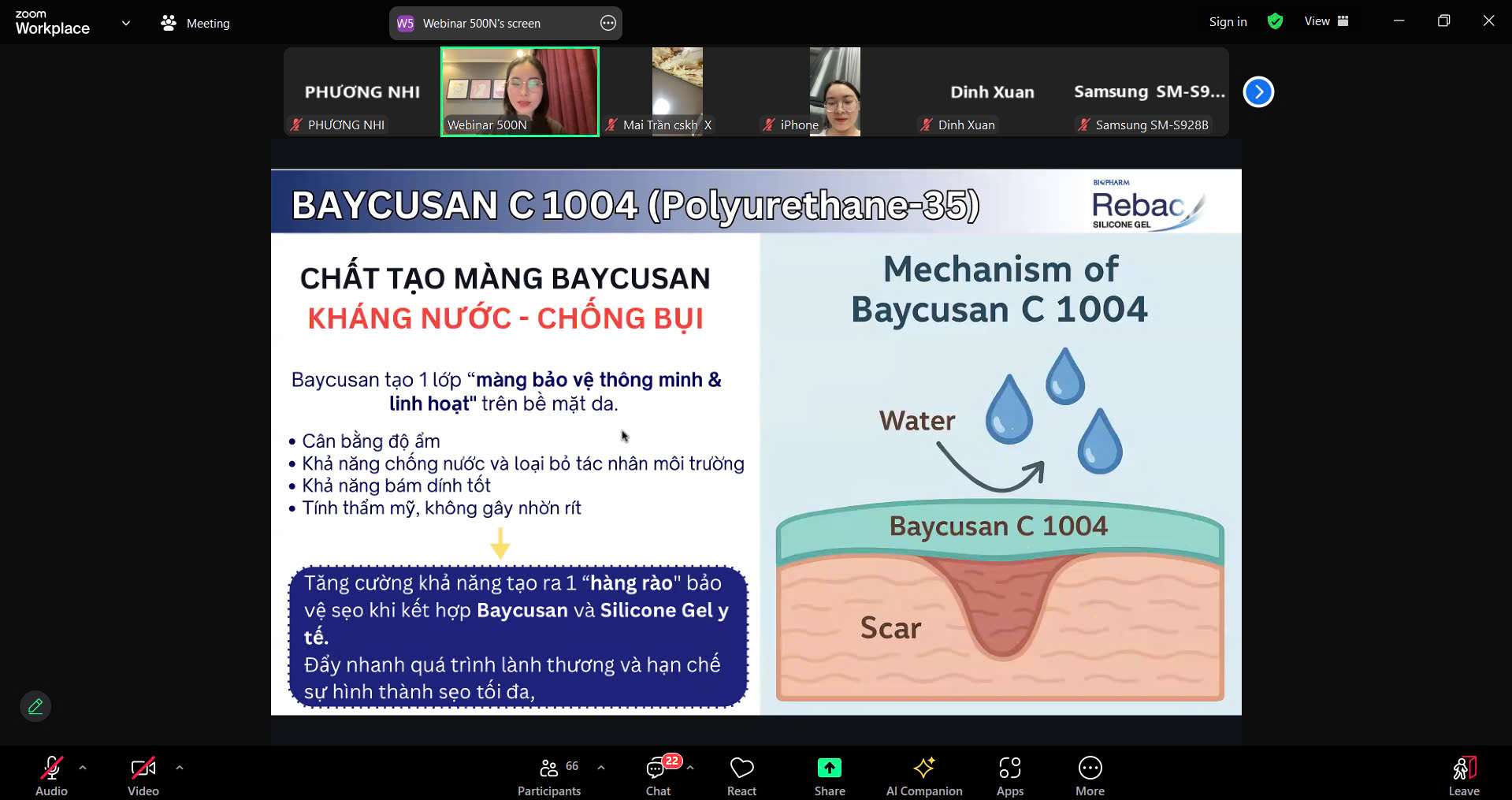Open Apps panel
This screenshot has height=800, width=1512.
[1010, 776]
